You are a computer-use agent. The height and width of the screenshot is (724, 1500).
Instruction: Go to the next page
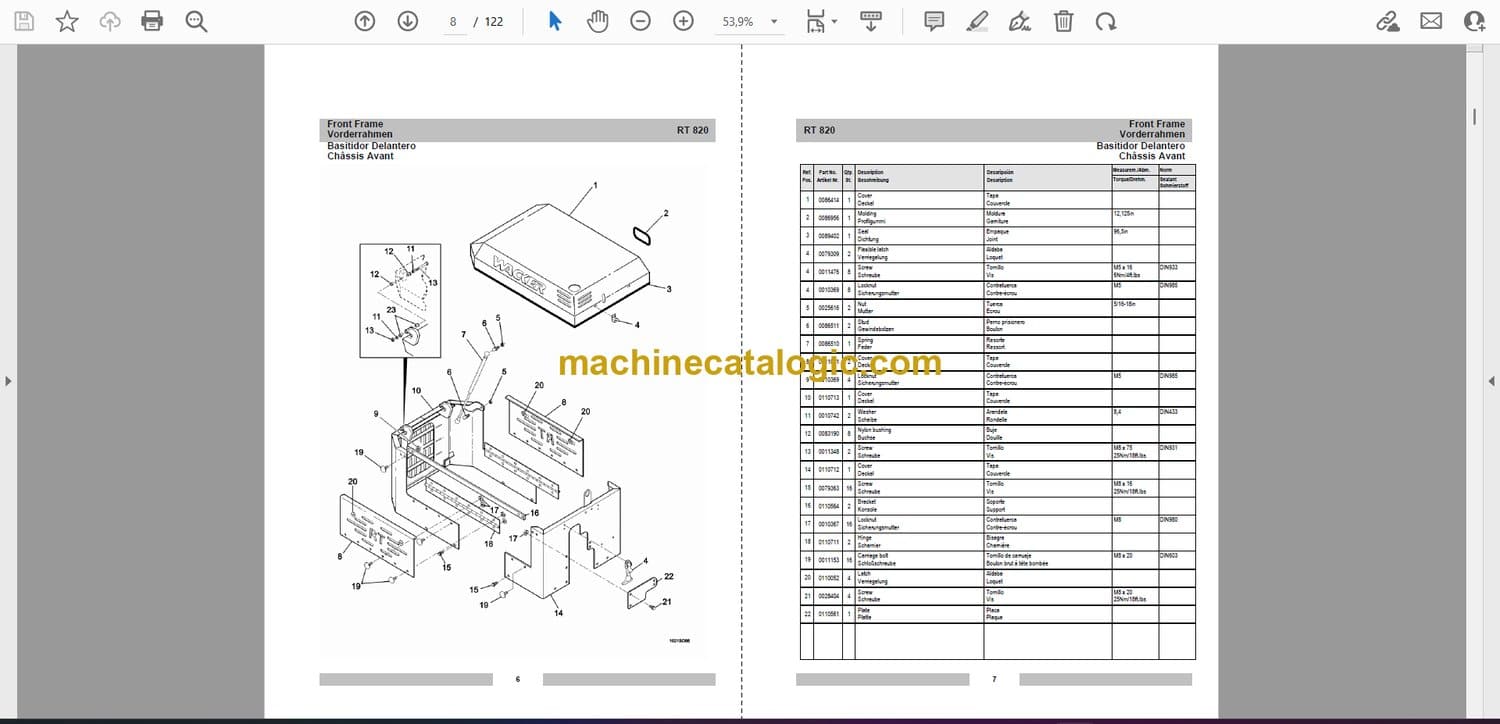coord(407,21)
